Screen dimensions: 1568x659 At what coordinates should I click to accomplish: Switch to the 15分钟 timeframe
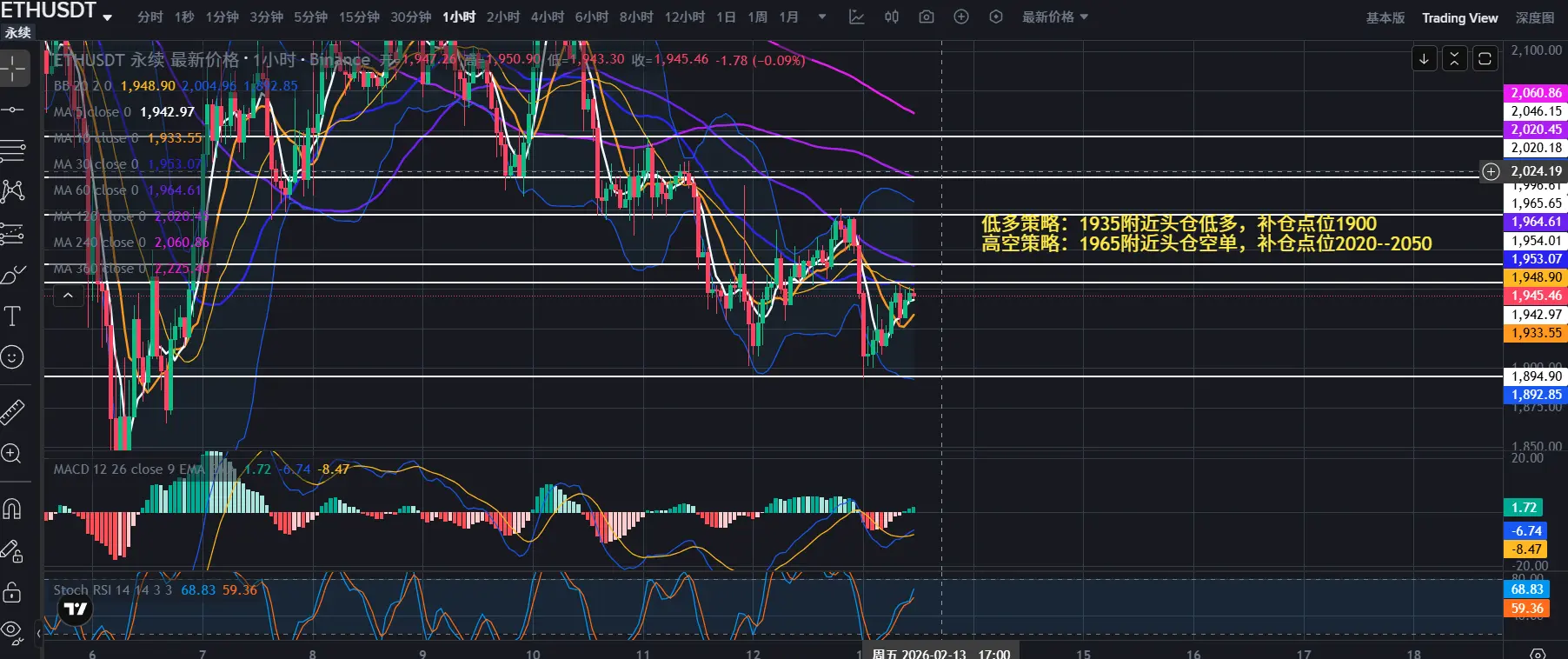click(359, 17)
